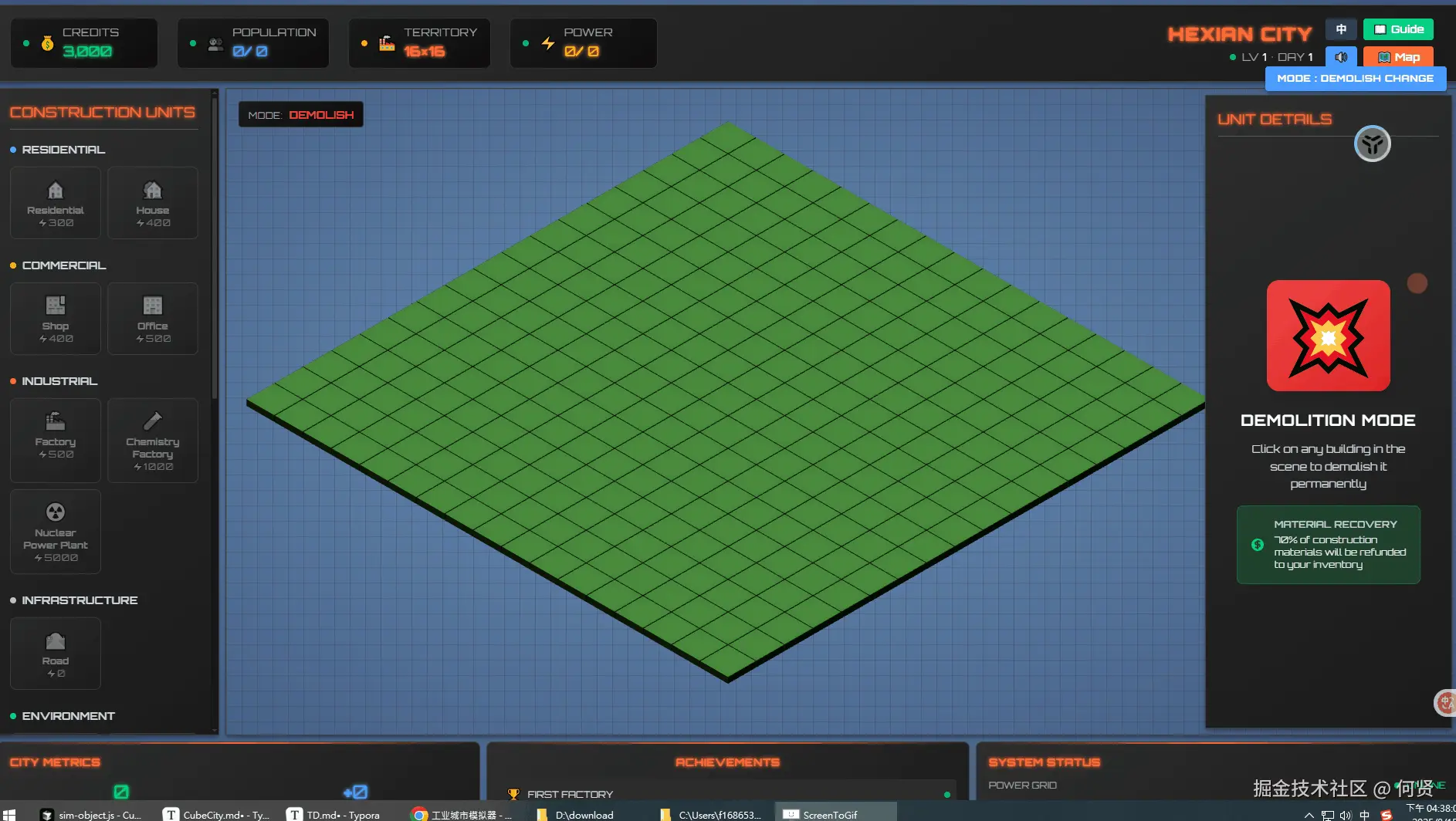Click the Achievements heading
This screenshot has width=1456, height=821.
pyautogui.click(x=727, y=762)
